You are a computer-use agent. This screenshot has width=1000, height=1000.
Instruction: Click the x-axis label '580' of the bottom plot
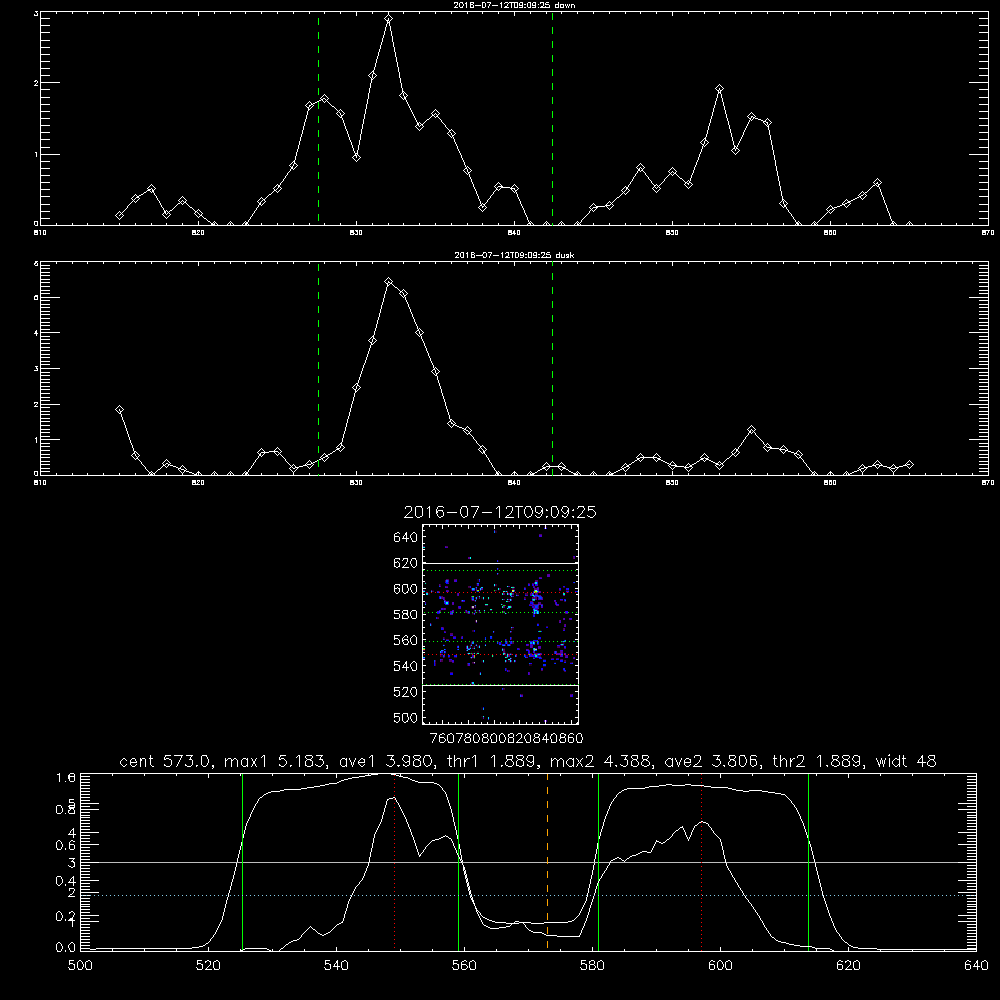pos(592,966)
